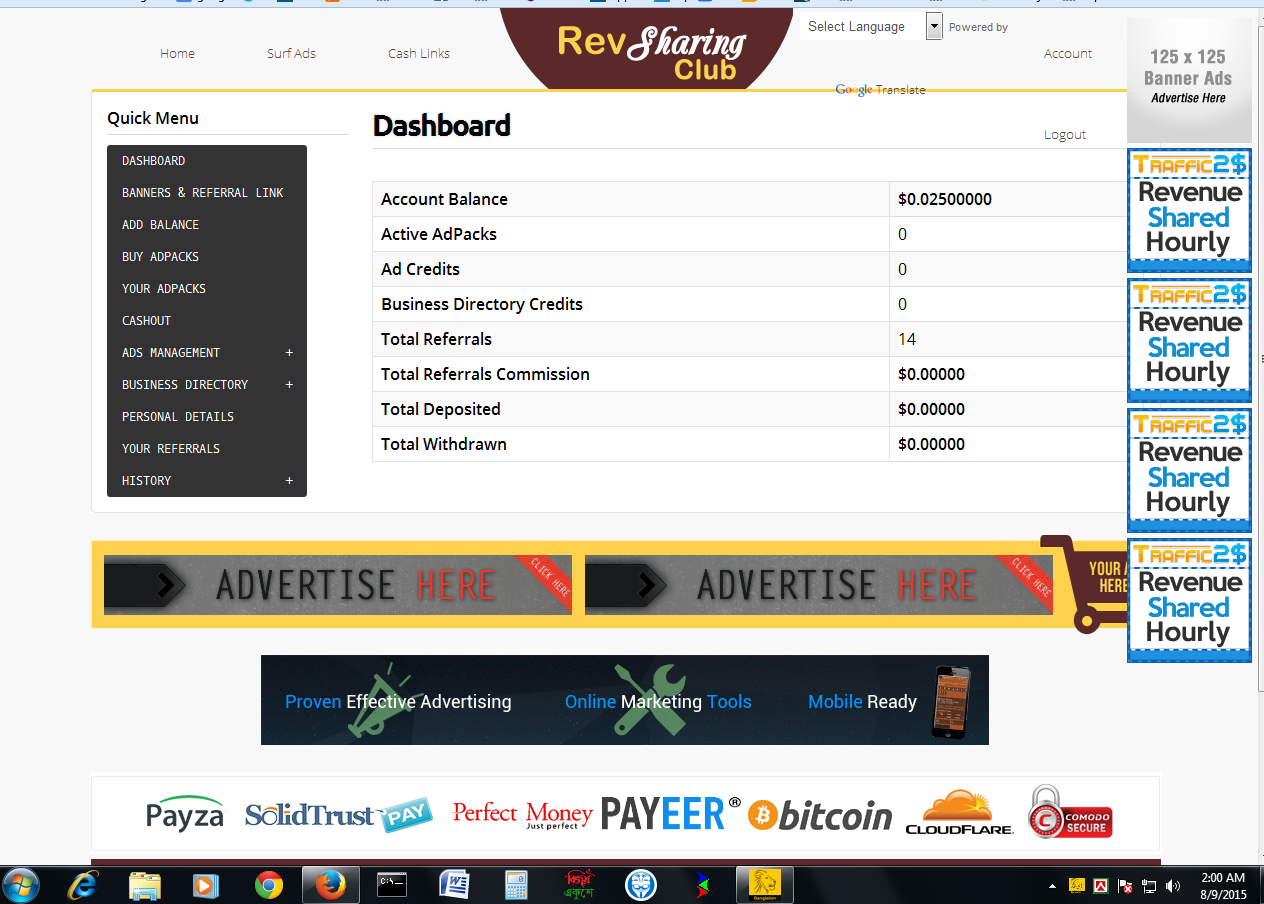Open Surf Ads in the top navigation
Screen dimensions: 1264x904
point(291,54)
